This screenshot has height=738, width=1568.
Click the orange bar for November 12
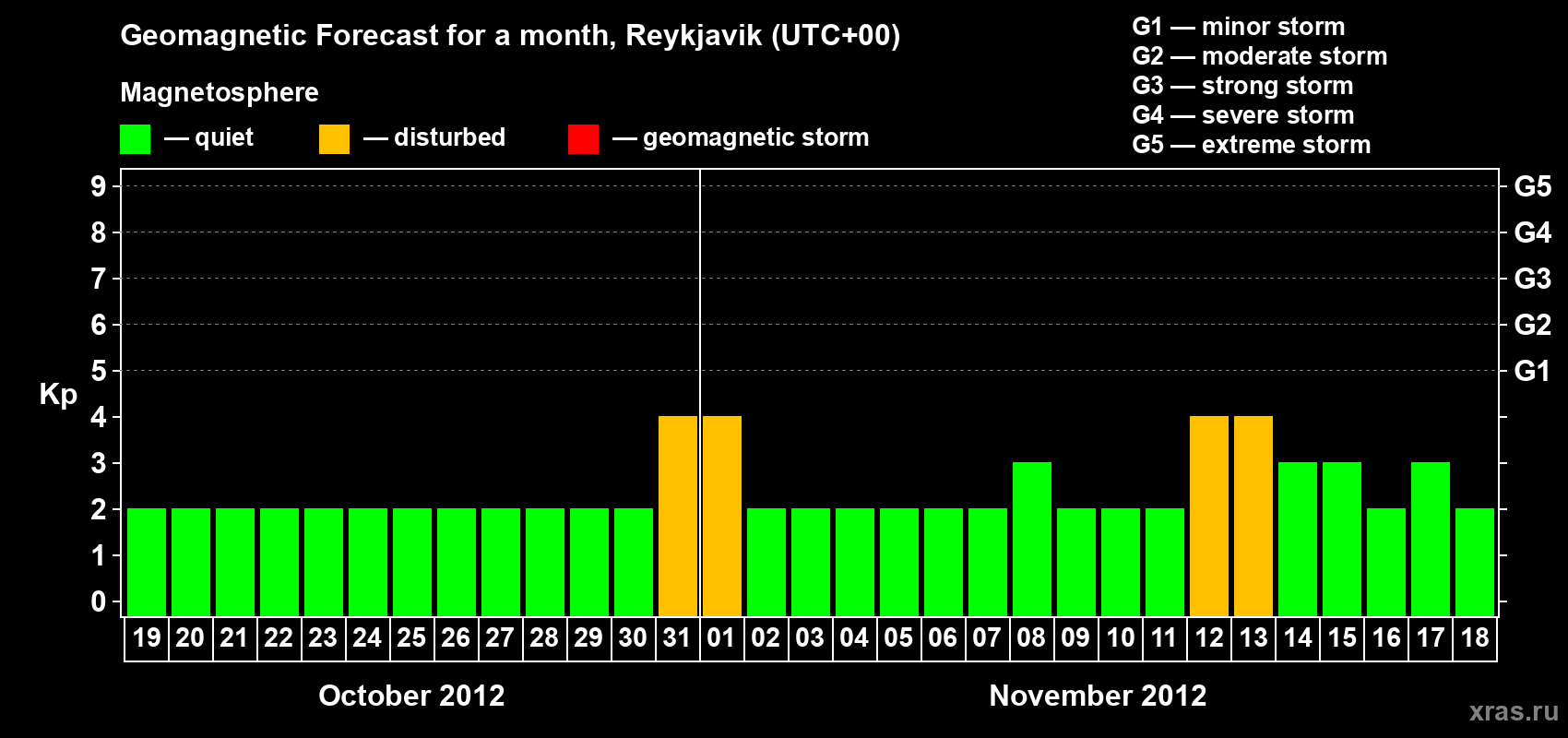pyautogui.click(x=1209, y=516)
